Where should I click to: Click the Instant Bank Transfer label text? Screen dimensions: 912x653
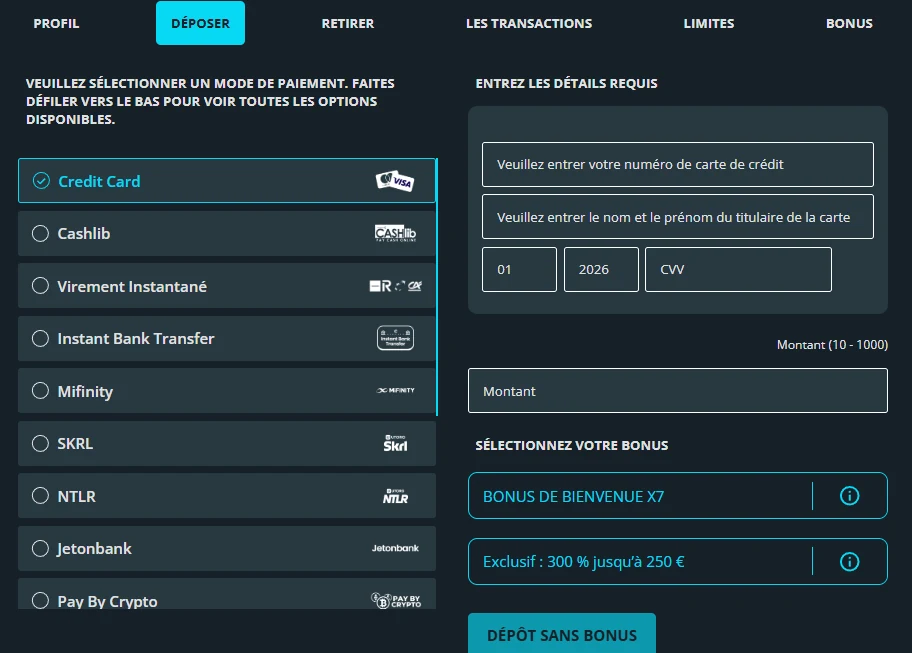tap(136, 338)
